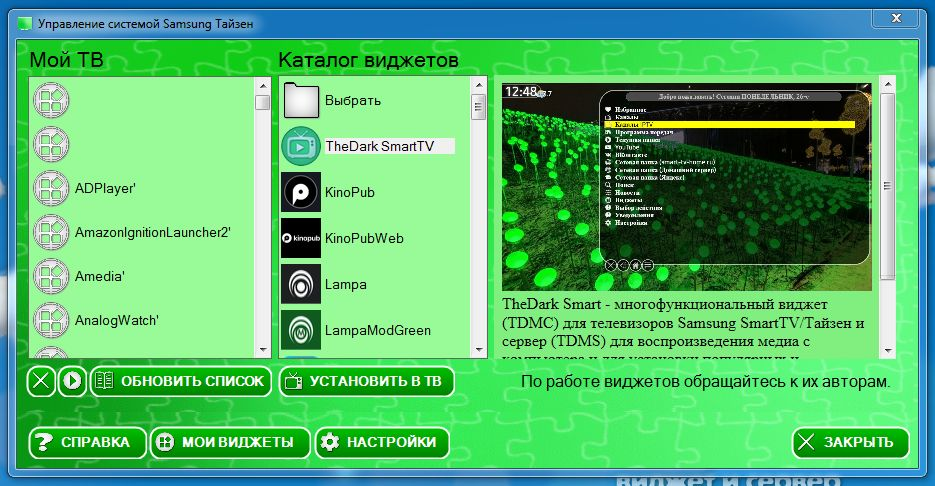Select the TheDark SmartTV icon
The image size is (935, 486).
[x=301, y=146]
